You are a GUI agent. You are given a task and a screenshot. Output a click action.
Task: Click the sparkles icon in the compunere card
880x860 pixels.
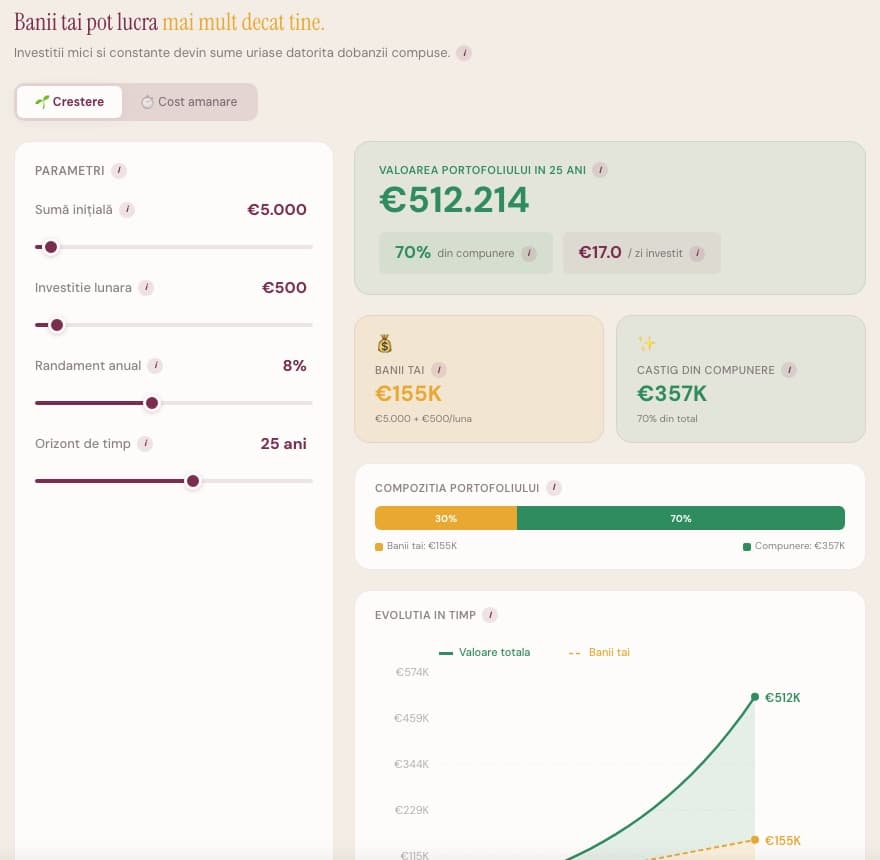646,342
